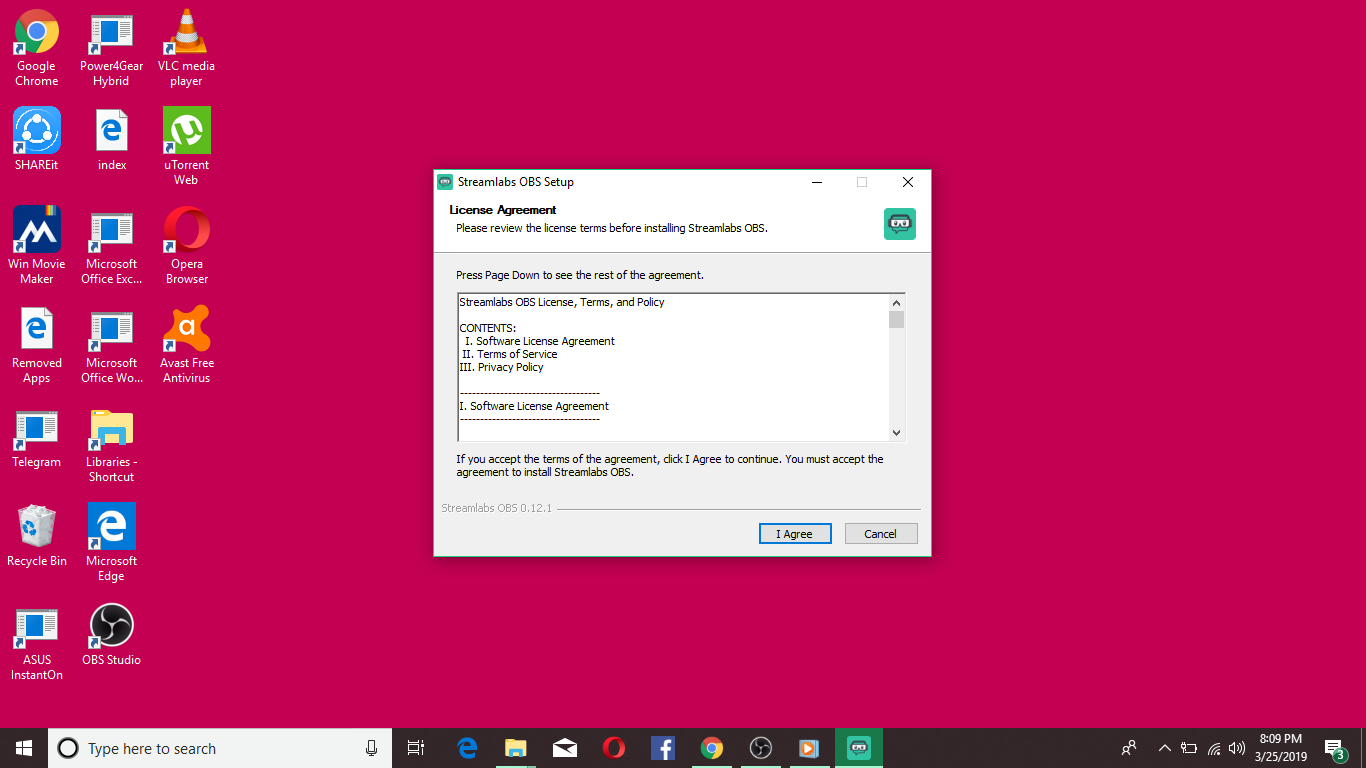Select the OBS Studio desktop shortcut
Screen dimensions: 1366x768
tap(111, 634)
